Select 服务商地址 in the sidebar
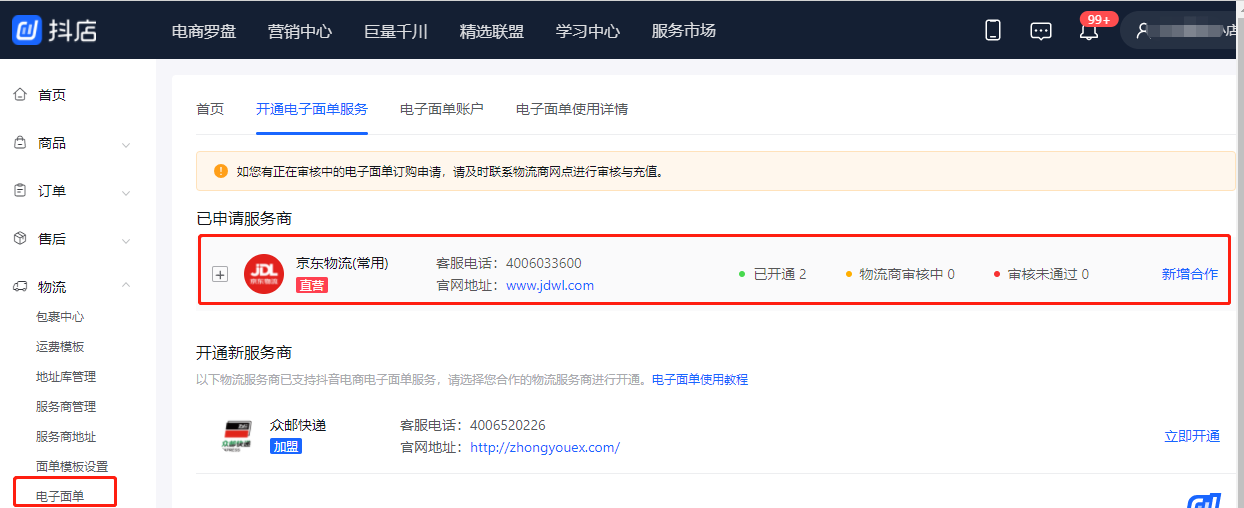The height and width of the screenshot is (508, 1244). point(66,437)
